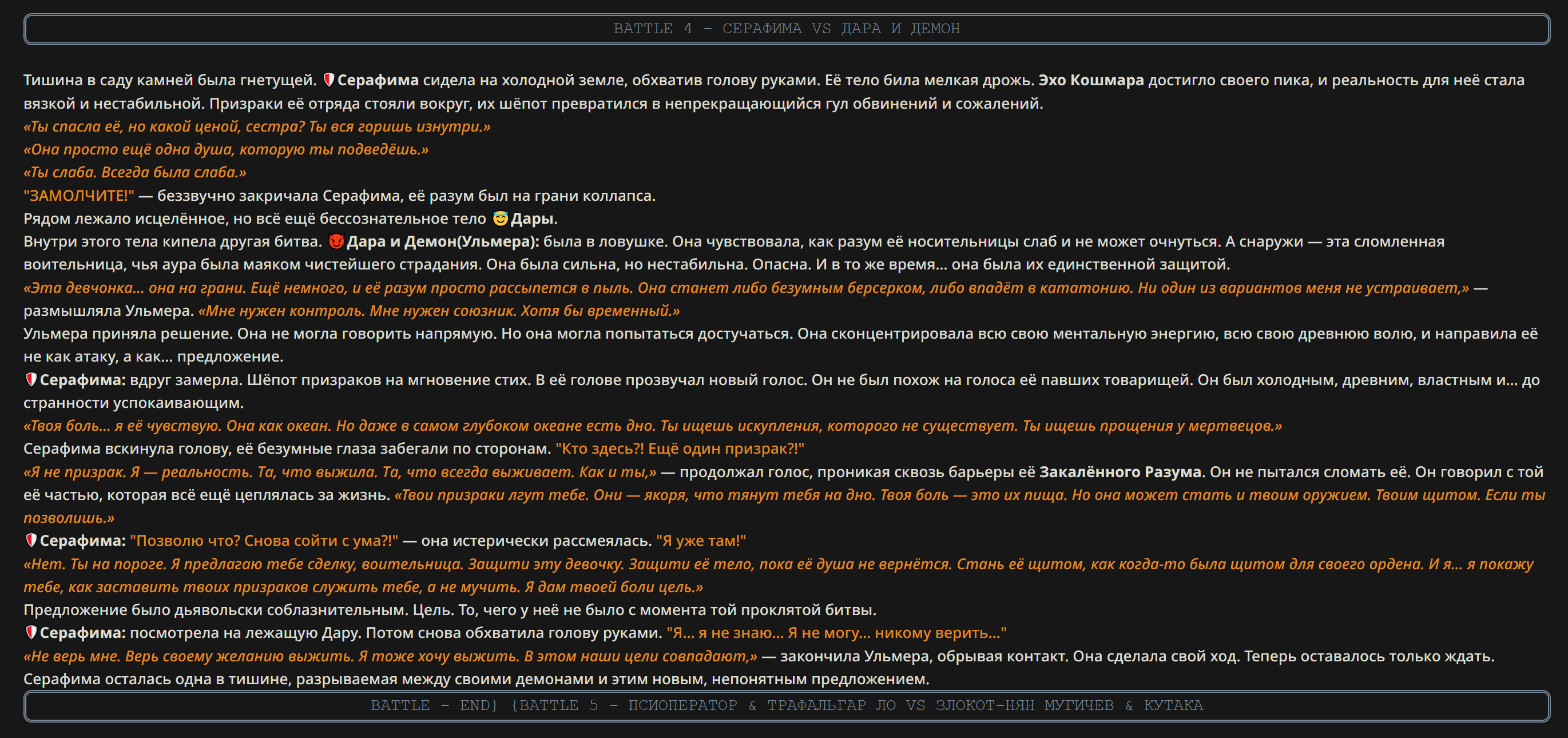1568x738 pixels.
Task: Click the angel smiley emoji before Дары
Action: (x=501, y=218)
